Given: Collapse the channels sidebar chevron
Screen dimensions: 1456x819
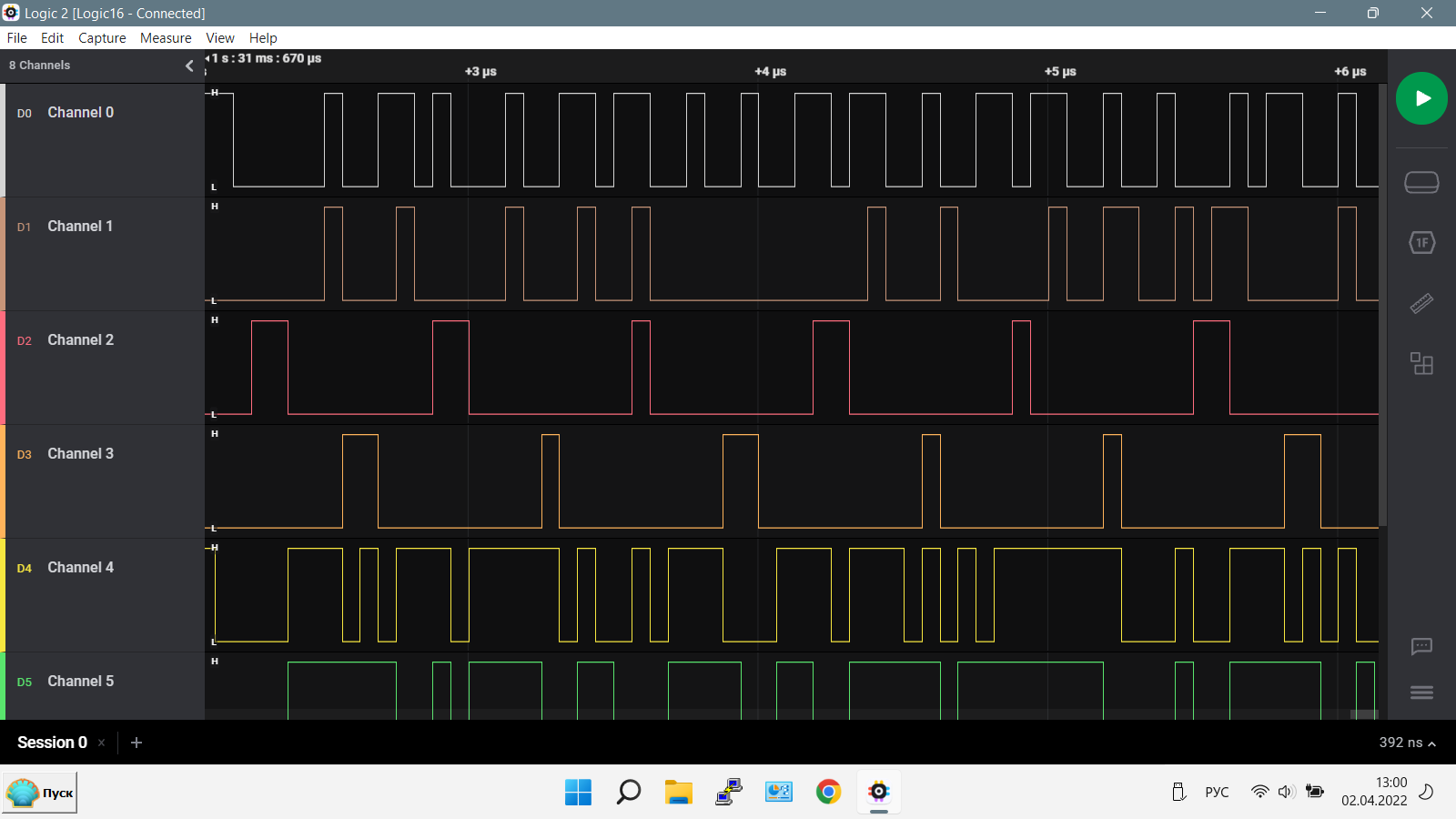Looking at the screenshot, I should pyautogui.click(x=189, y=66).
